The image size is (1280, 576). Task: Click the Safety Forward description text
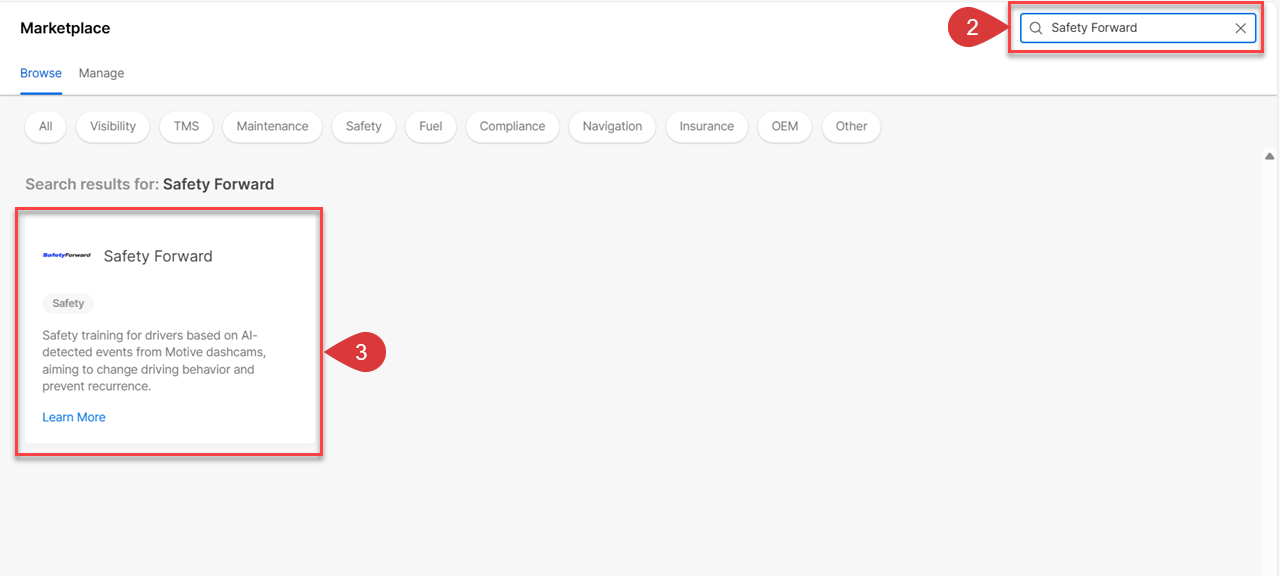155,360
